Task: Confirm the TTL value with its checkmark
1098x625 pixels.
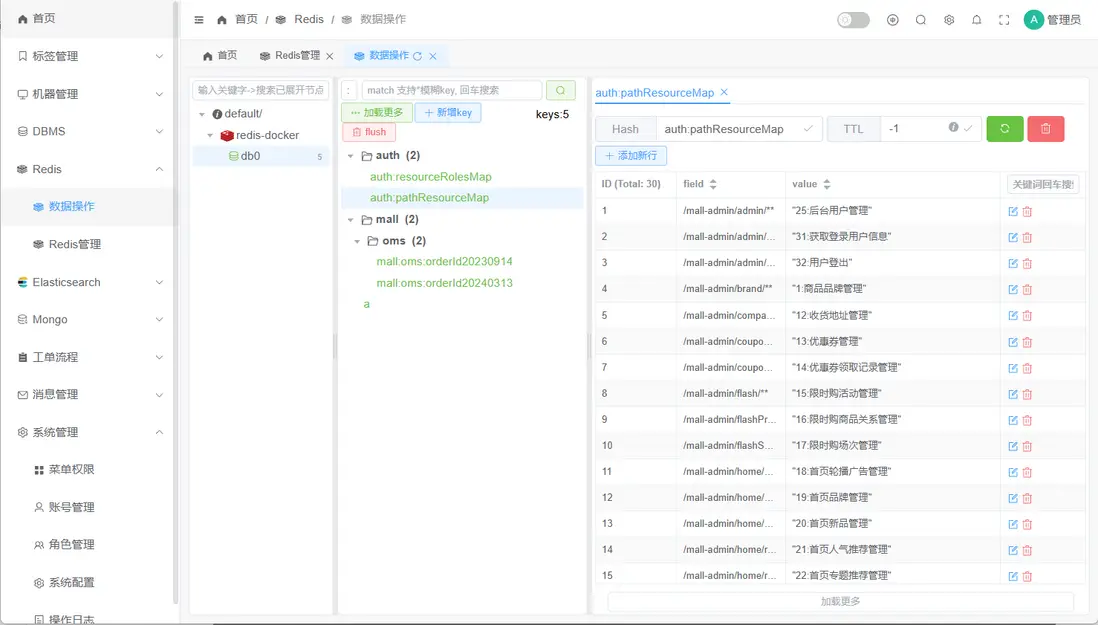Action: coord(968,128)
